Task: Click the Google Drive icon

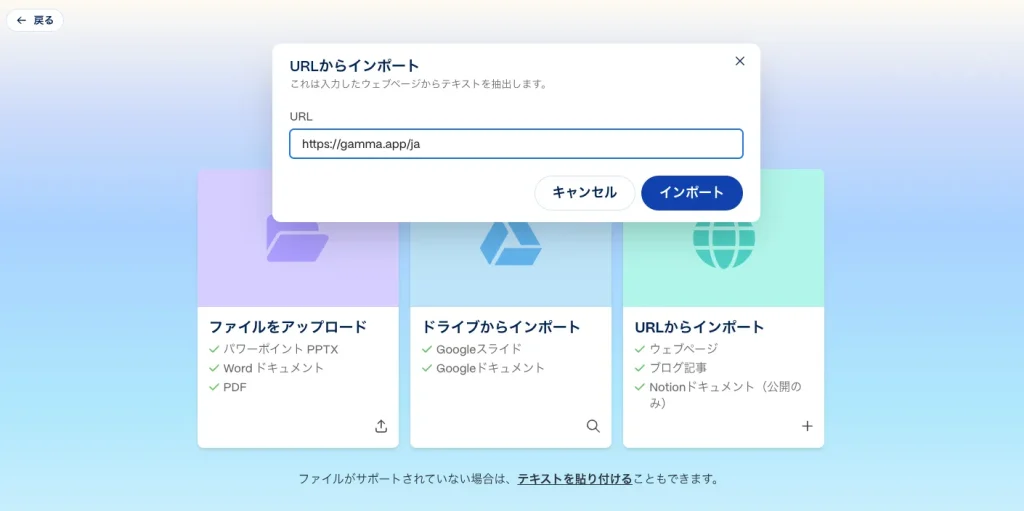Action: [x=511, y=244]
